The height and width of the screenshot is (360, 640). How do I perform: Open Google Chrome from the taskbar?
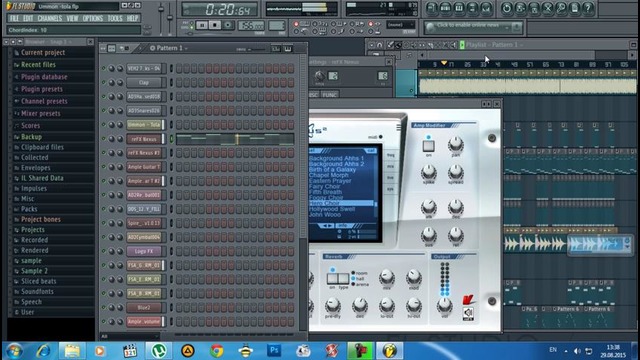tap(217, 351)
